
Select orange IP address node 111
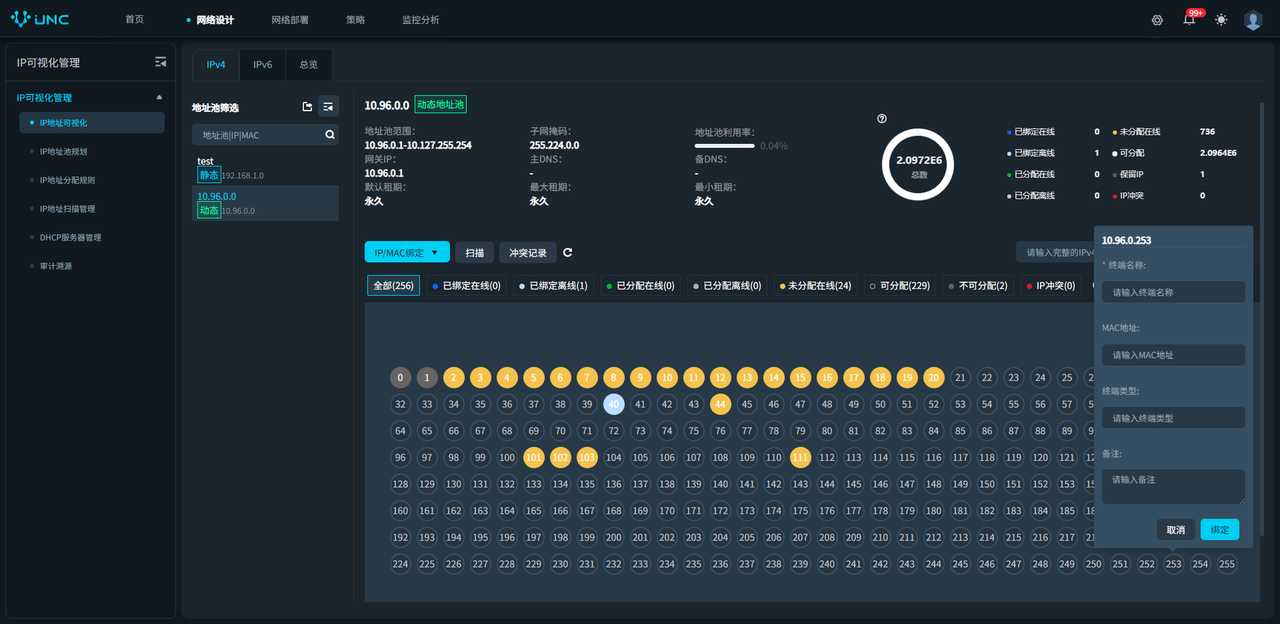click(x=800, y=457)
